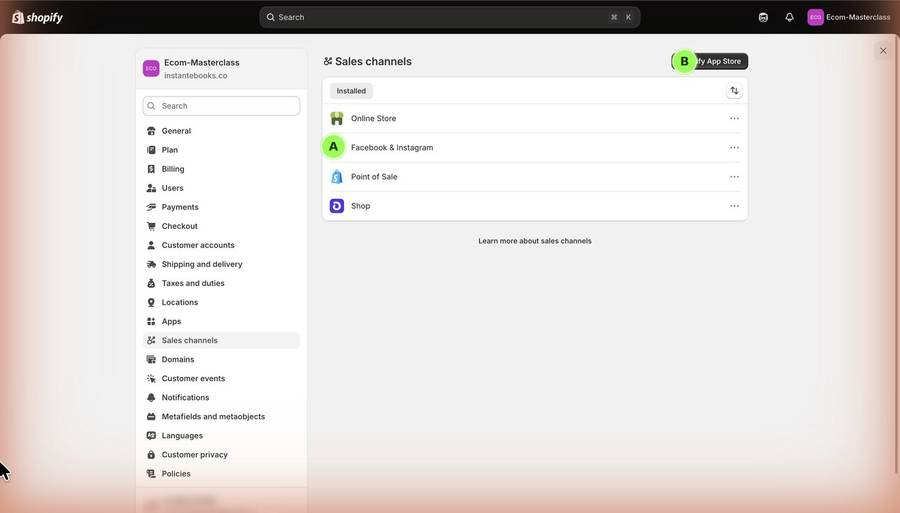Image resolution: width=900 pixels, height=513 pixels.
Task: Click the Domains icon in sidebar
Action: [151, 359]
